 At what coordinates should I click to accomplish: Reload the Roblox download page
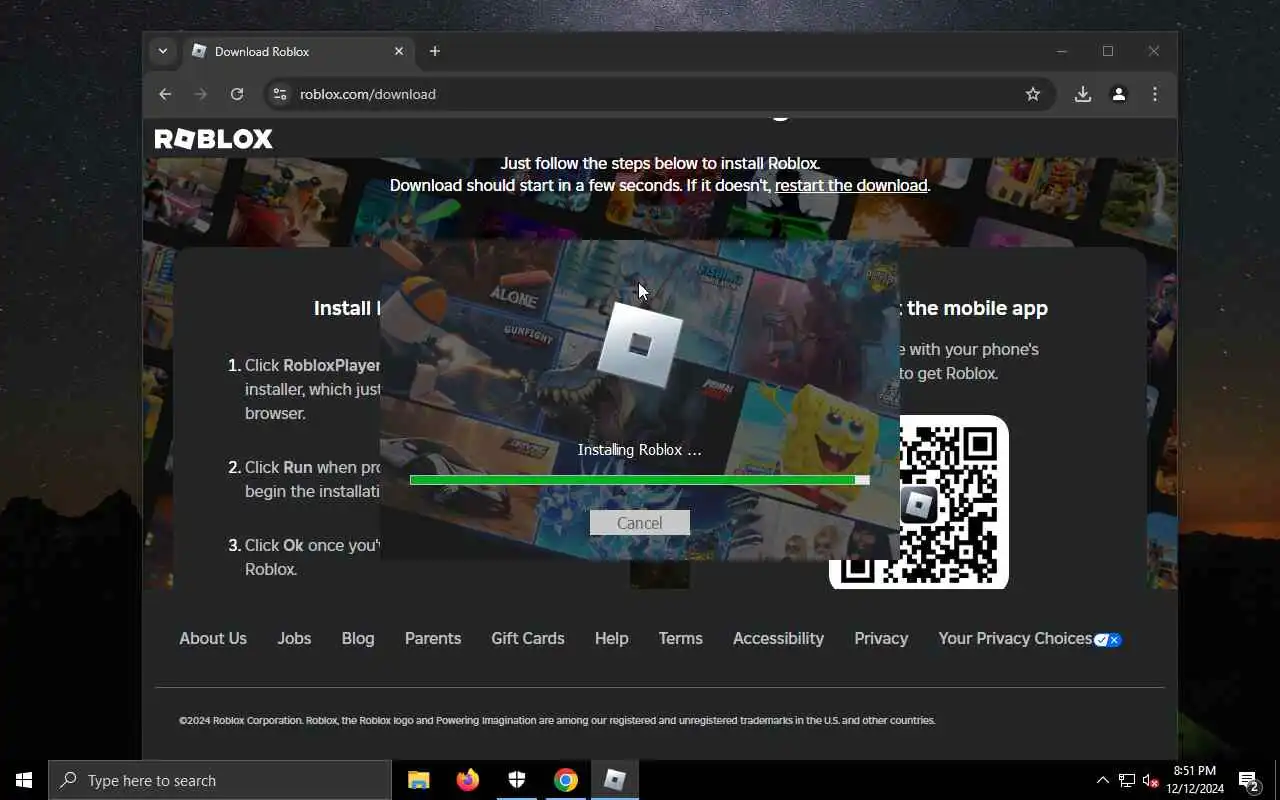(x=237, y=94)
